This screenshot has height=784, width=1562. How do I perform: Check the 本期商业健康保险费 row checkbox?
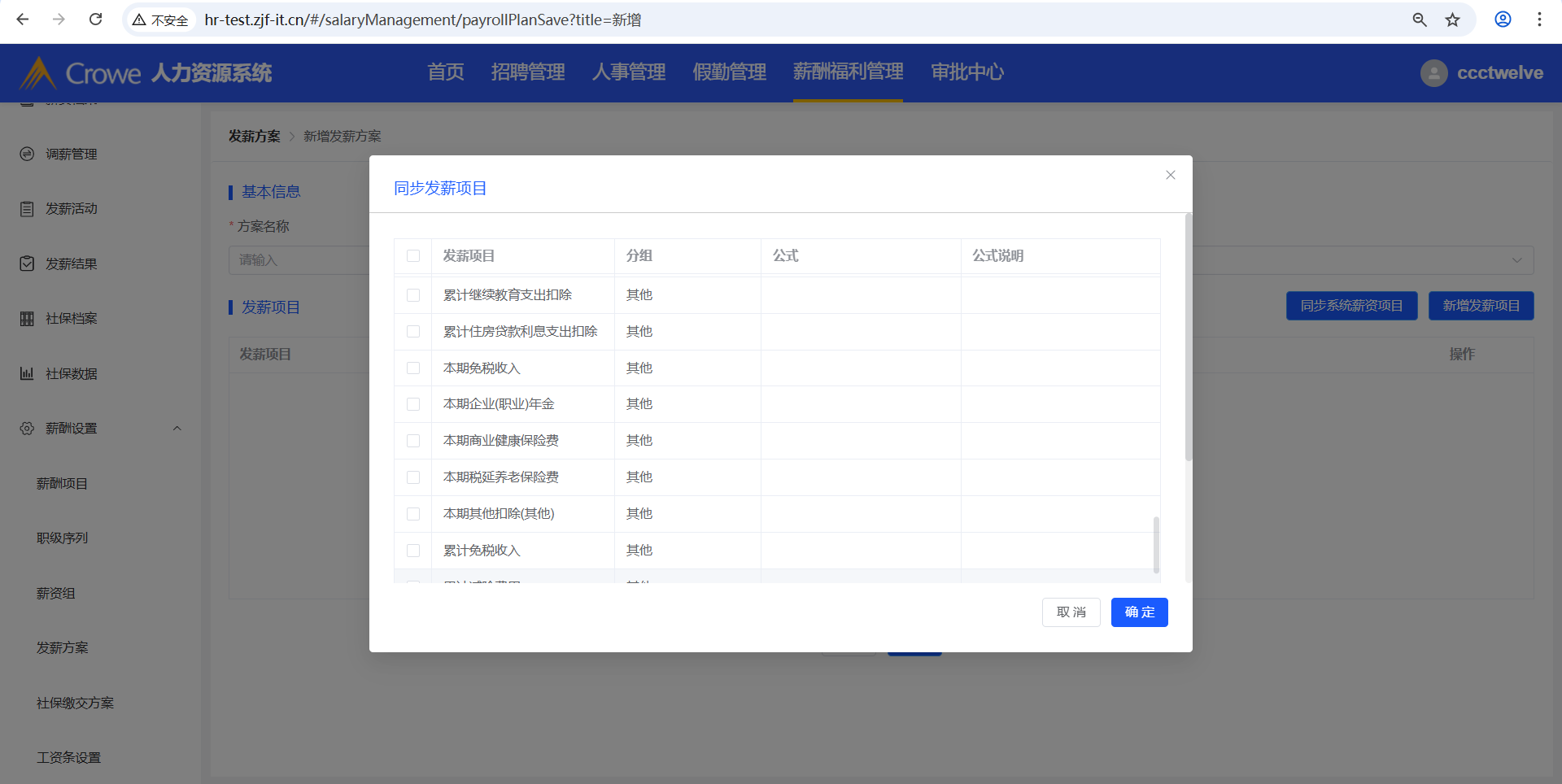point(413,441)
